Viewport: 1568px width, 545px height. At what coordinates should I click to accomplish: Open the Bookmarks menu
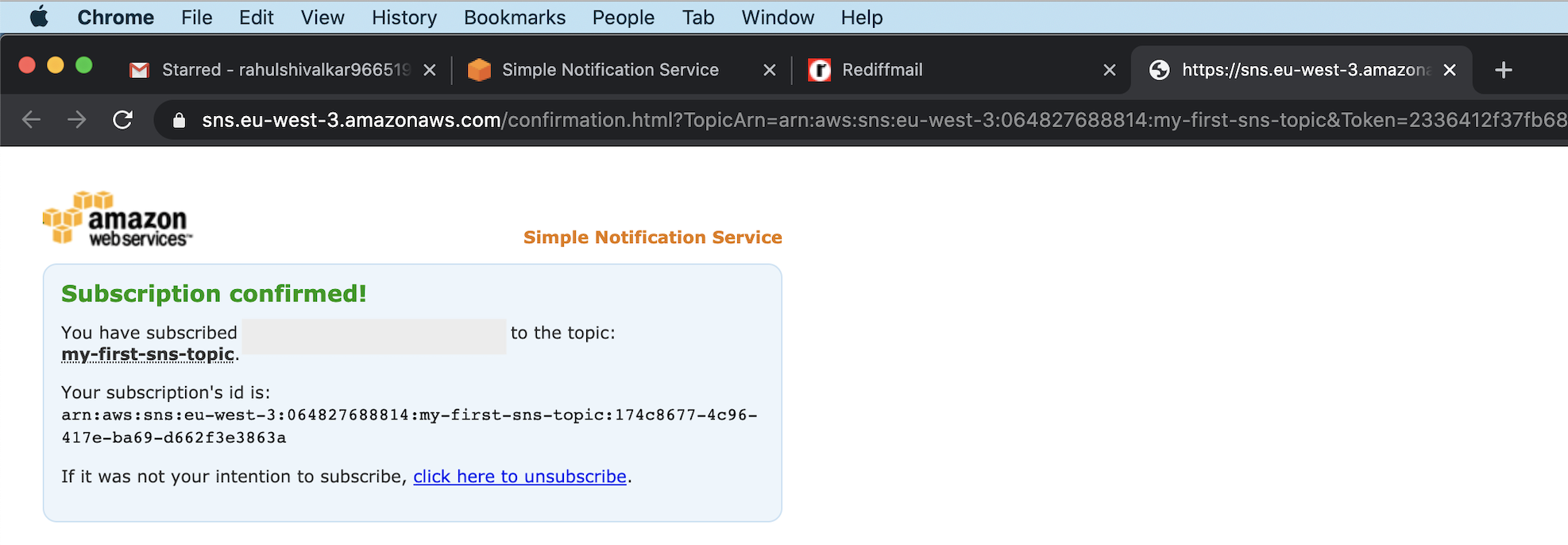coord(514,17)
